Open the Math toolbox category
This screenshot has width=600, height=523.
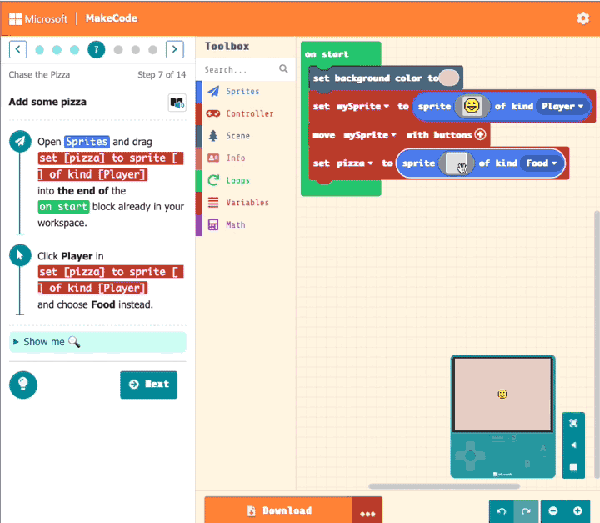point(245,225)
